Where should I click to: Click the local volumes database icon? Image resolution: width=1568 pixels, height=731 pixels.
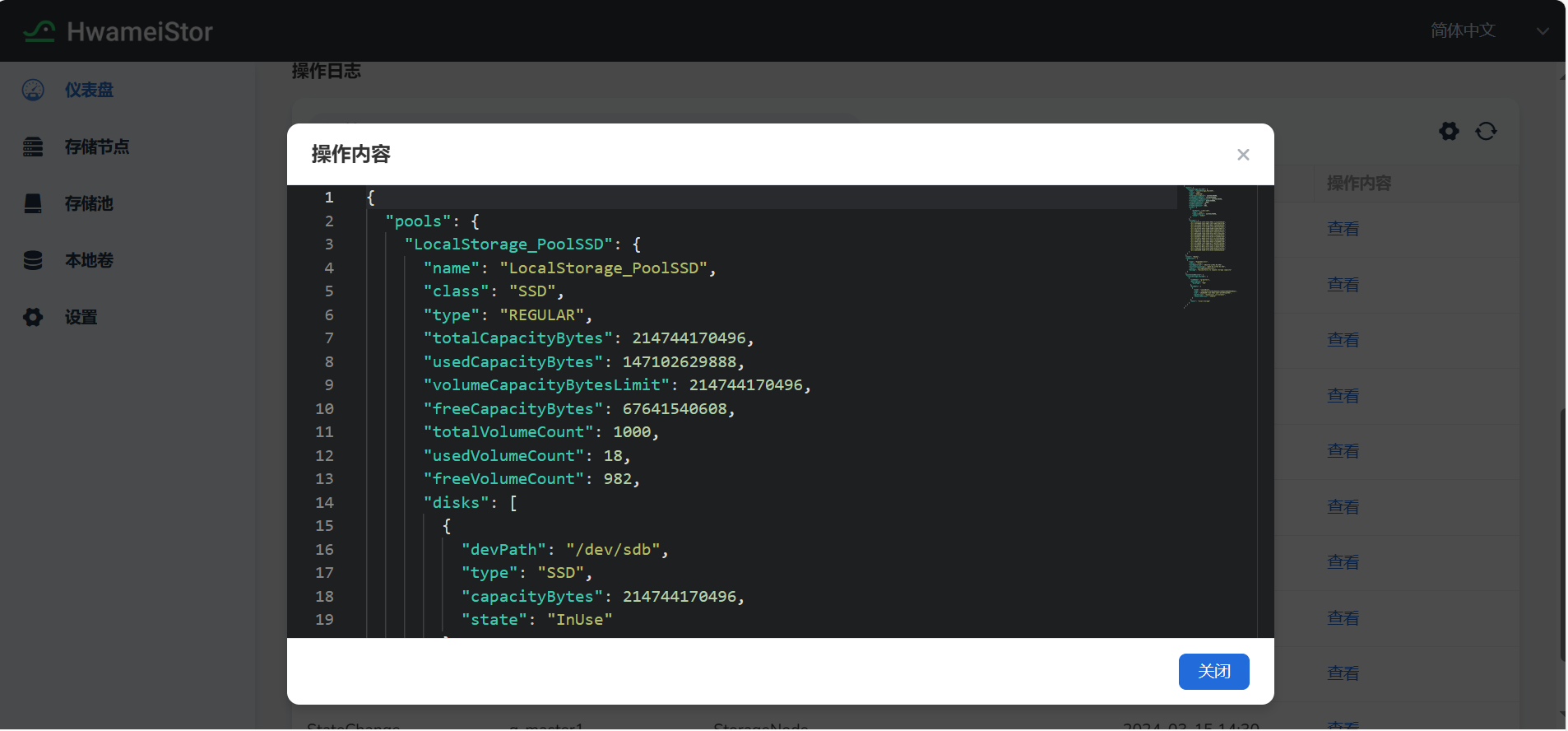[33, 260]
